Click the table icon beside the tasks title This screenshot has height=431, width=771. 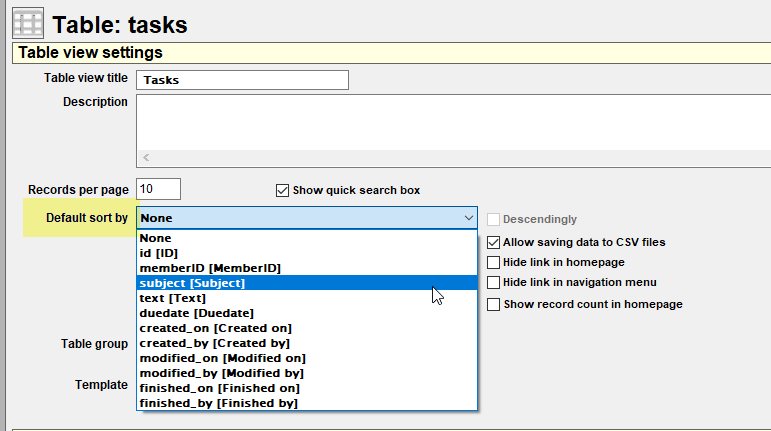click(28, 23)
